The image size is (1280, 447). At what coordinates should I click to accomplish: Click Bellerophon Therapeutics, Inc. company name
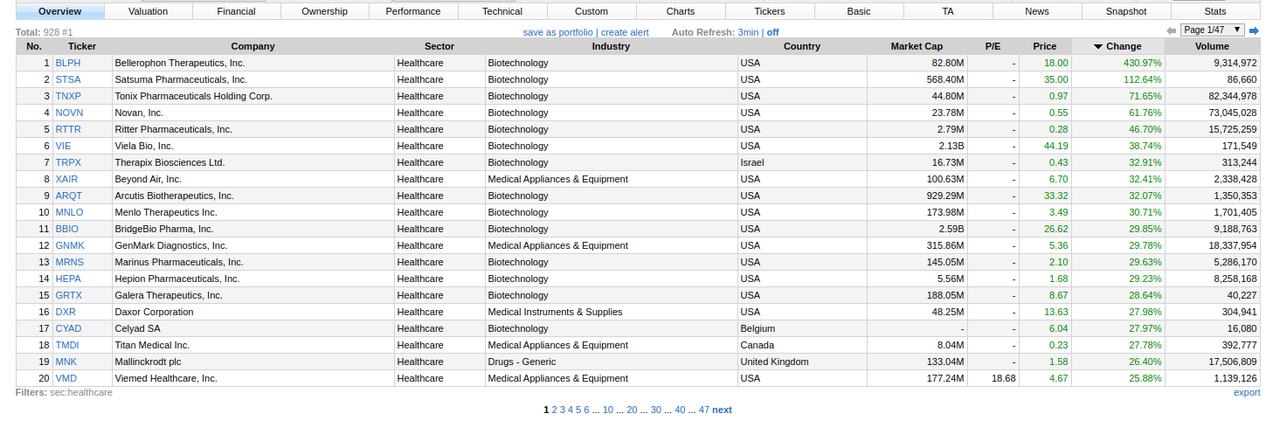180,63
